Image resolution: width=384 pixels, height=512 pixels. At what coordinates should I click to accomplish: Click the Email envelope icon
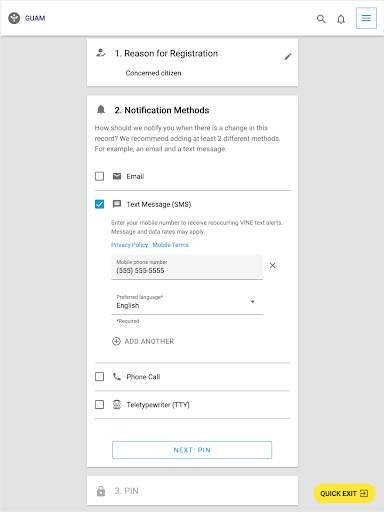pyautogui.click(x=117, y=176)
